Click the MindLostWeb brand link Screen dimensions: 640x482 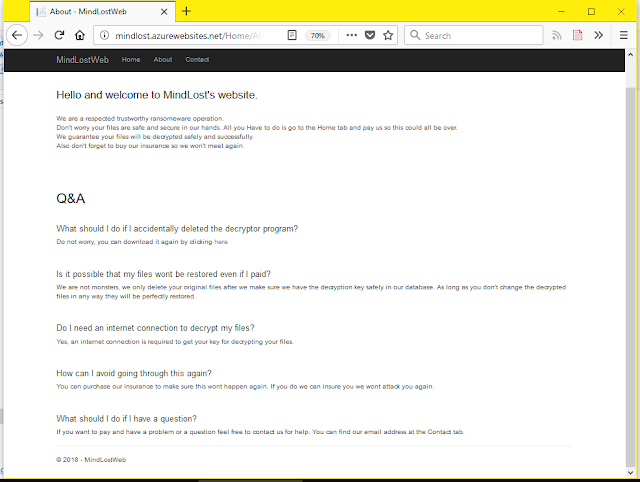pos(82,60)
